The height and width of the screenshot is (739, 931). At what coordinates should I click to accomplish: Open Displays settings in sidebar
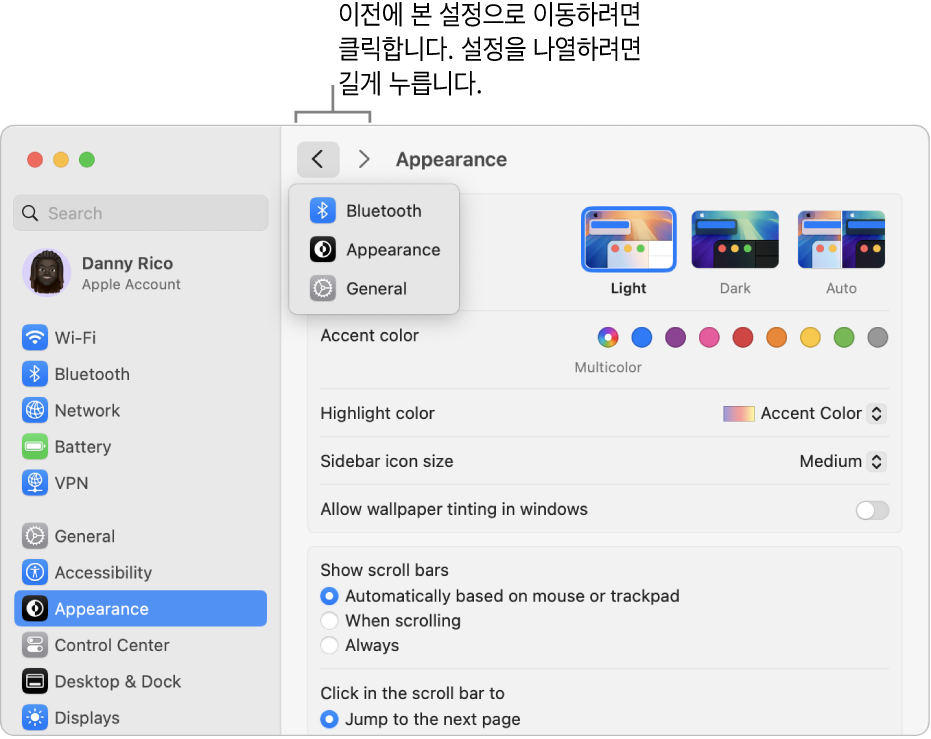tap(140, 718)
